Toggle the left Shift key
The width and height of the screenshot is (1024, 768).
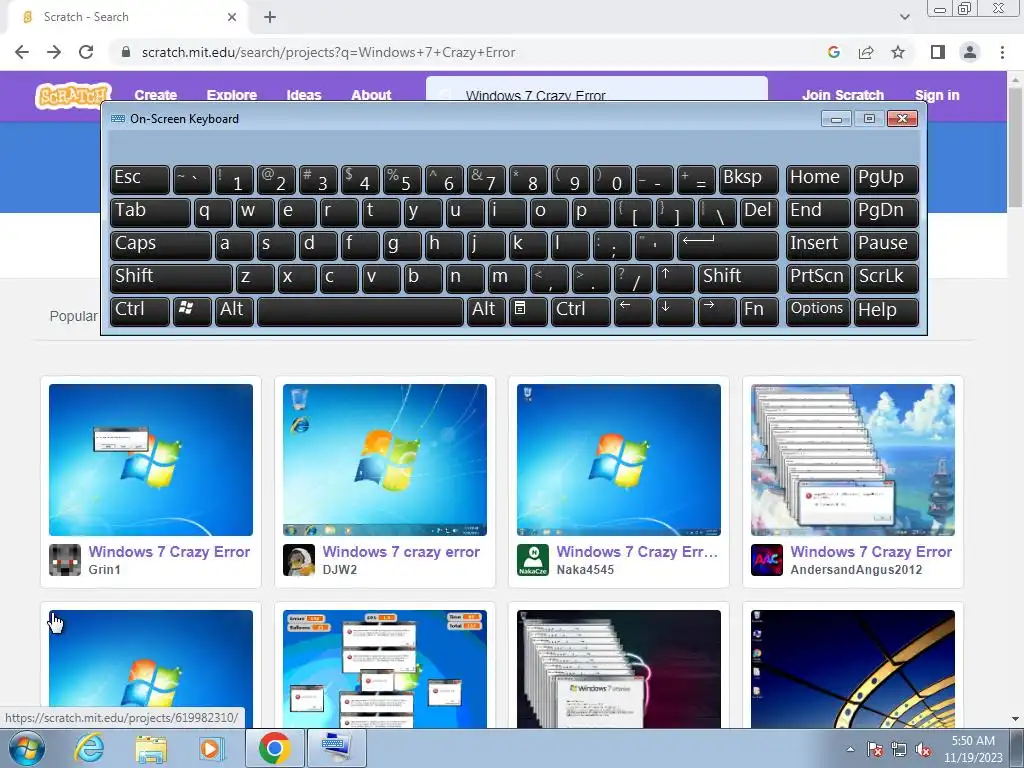point(171,278)
